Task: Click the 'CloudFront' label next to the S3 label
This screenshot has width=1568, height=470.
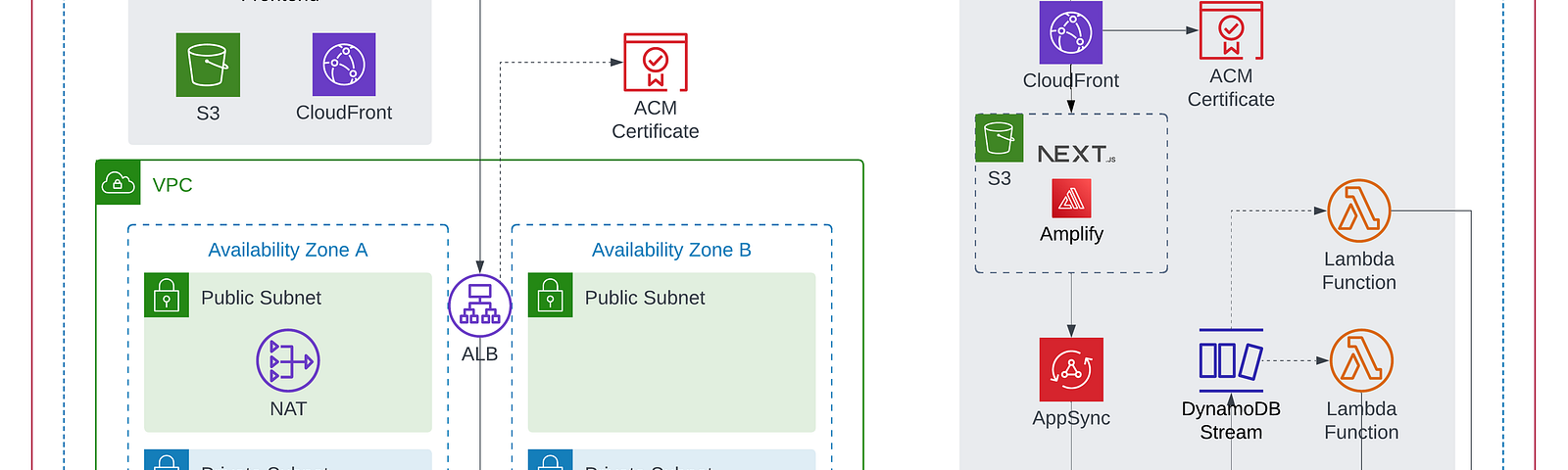Action: pos(344,113)
